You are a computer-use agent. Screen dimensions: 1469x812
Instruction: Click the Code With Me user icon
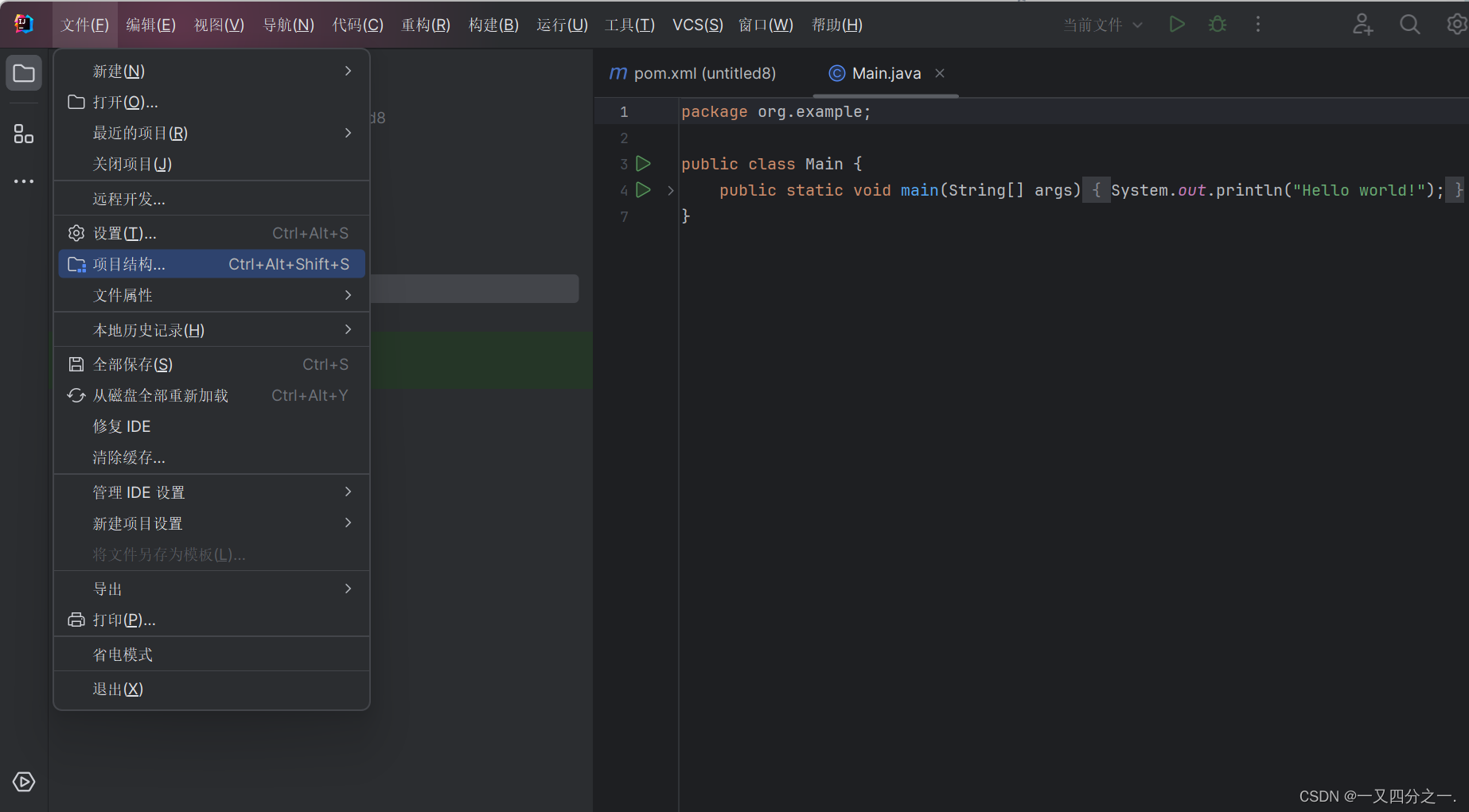click(1362, 25)
